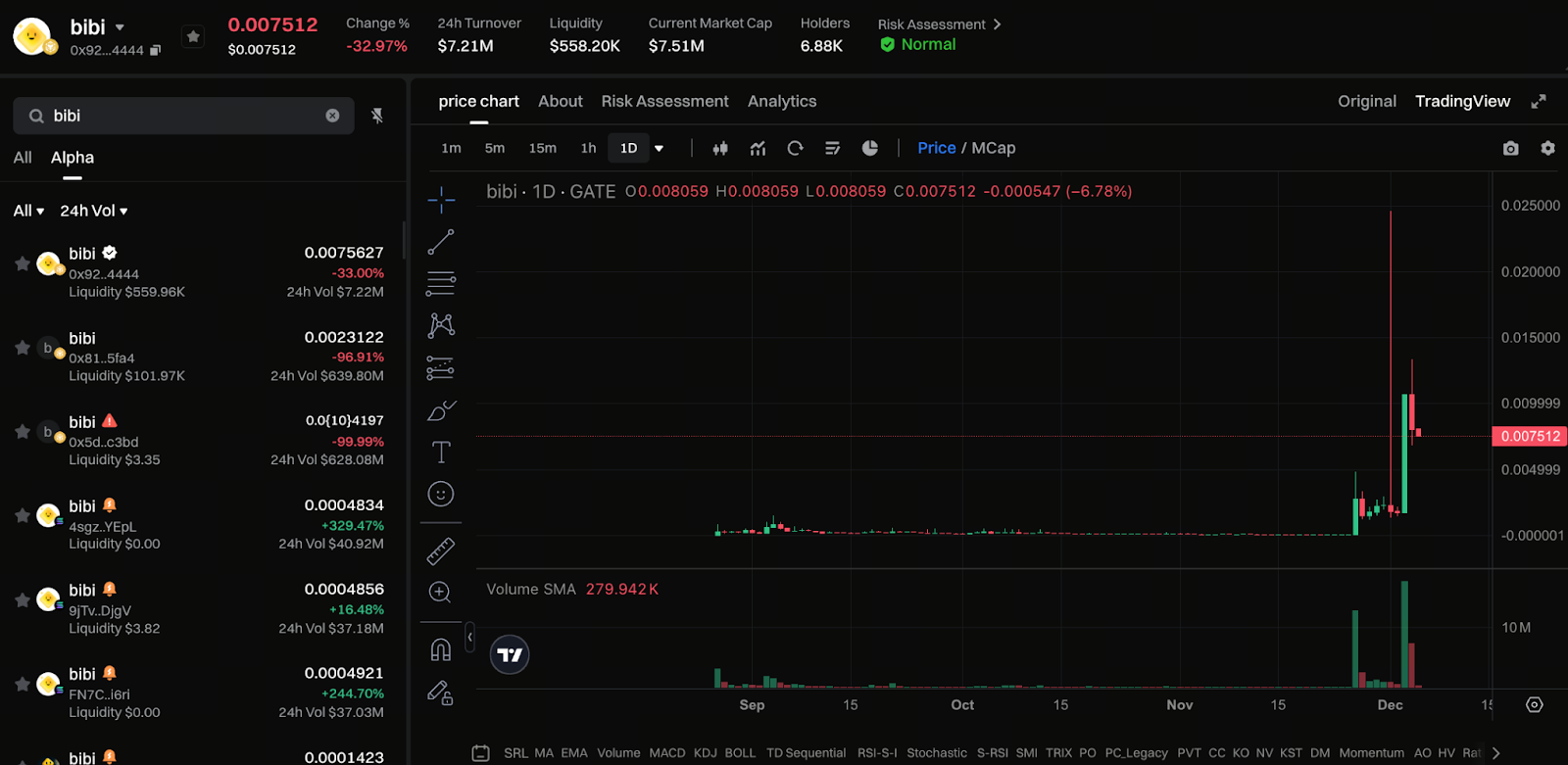Expand the 24h Vol sort dropdown

[x=94, y=211]
